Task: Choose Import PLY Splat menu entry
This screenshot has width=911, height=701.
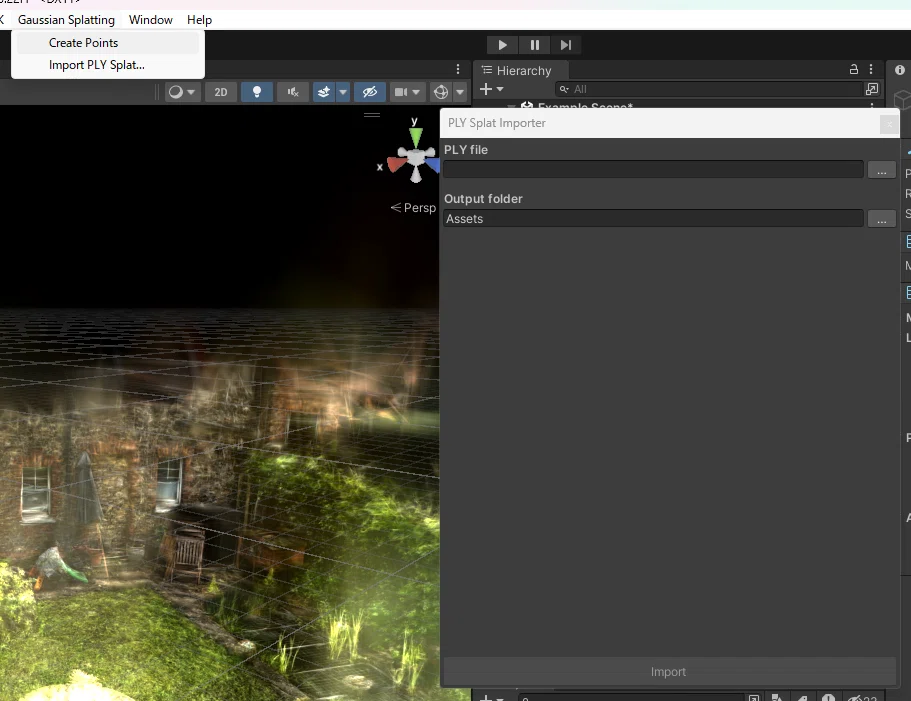Action: click(107, 65)
